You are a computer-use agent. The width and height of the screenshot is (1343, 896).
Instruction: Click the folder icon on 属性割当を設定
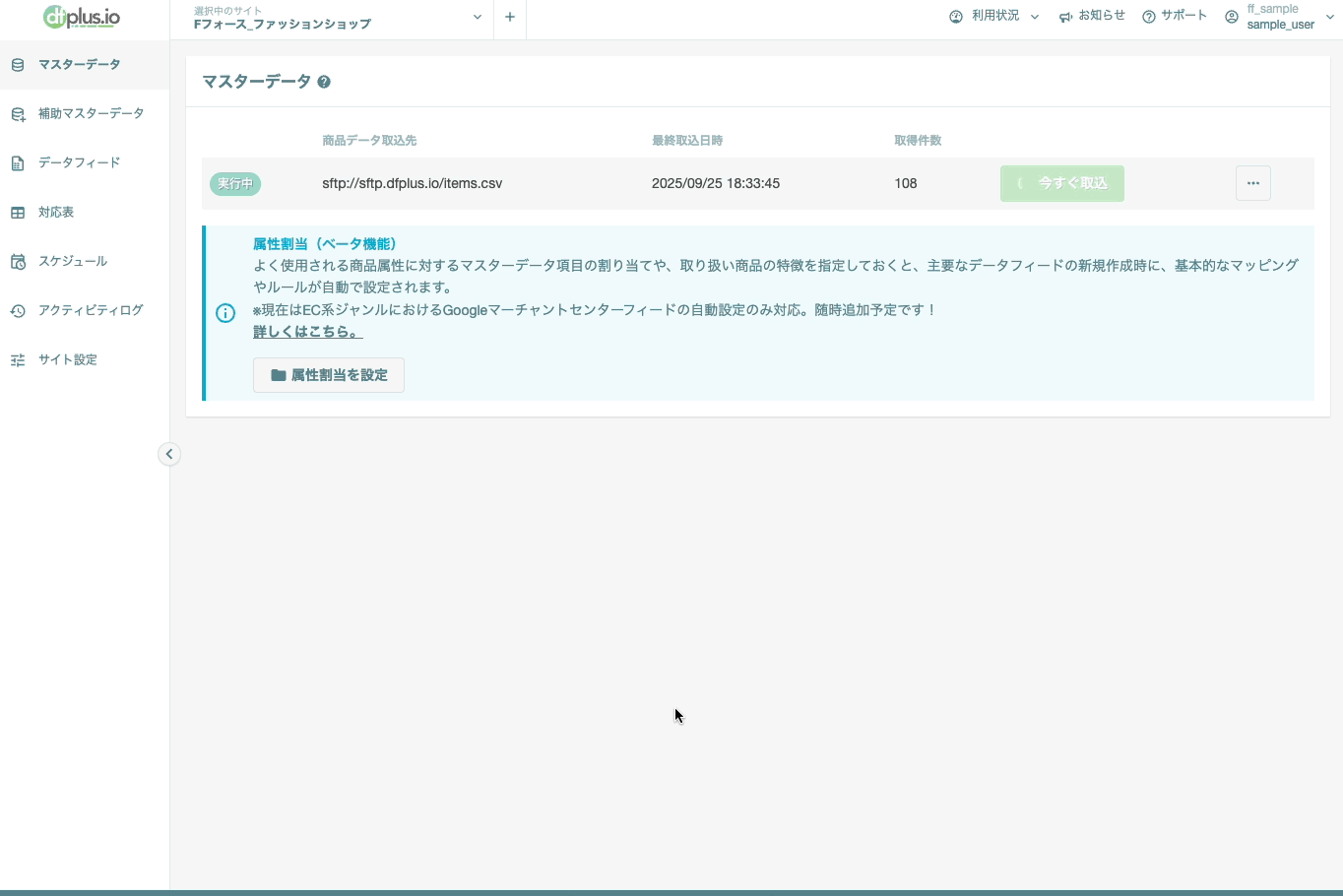279,375
